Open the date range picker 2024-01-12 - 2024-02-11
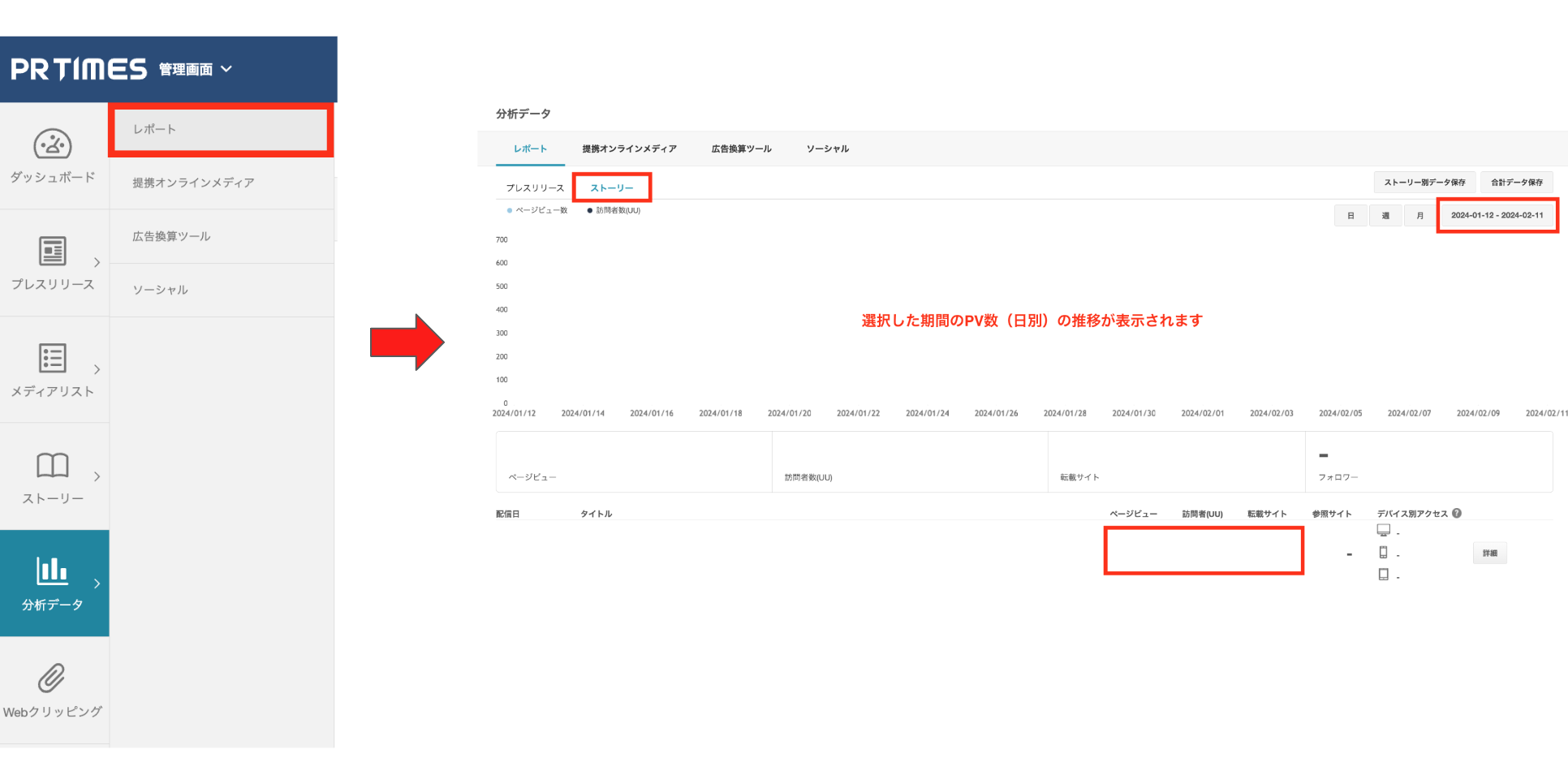The image size is (1568, 771). point(1497,216)
